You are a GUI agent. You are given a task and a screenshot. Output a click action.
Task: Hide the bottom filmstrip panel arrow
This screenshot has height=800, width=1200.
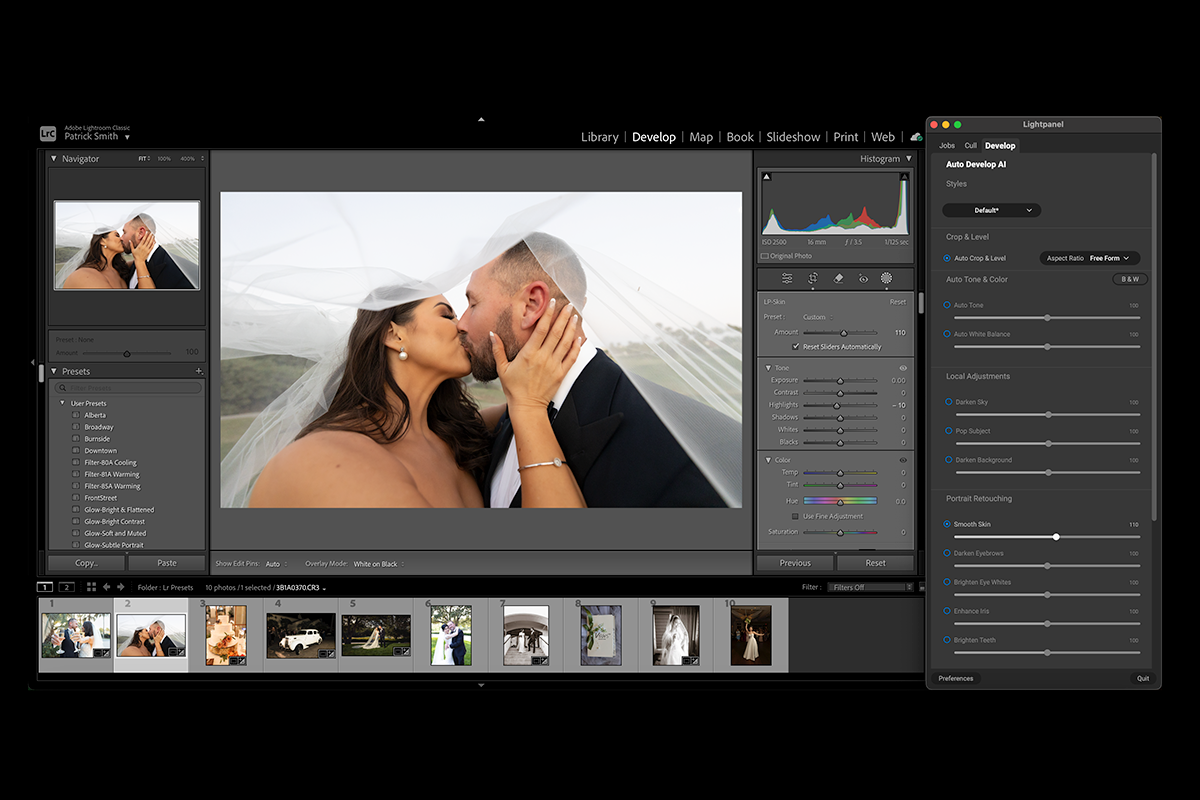click(481, 685)
